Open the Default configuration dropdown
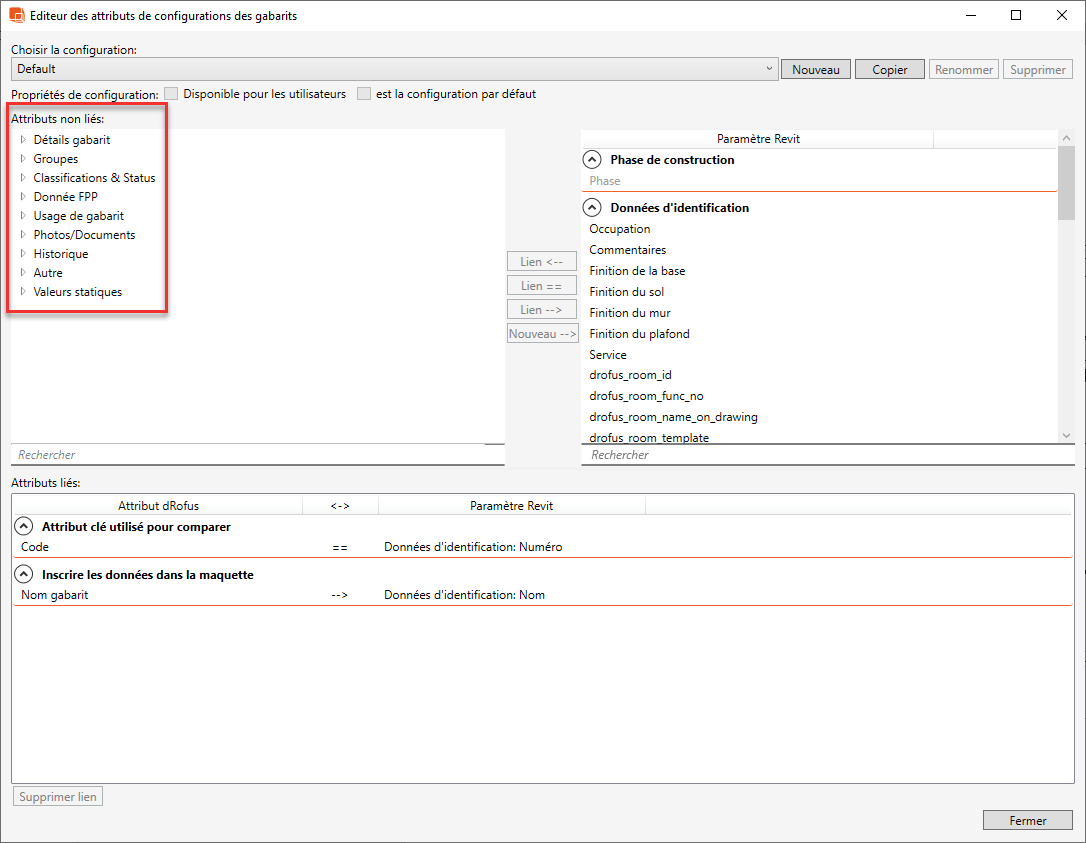This screenshot has height=843, width=1086. [x=769, y=69]
